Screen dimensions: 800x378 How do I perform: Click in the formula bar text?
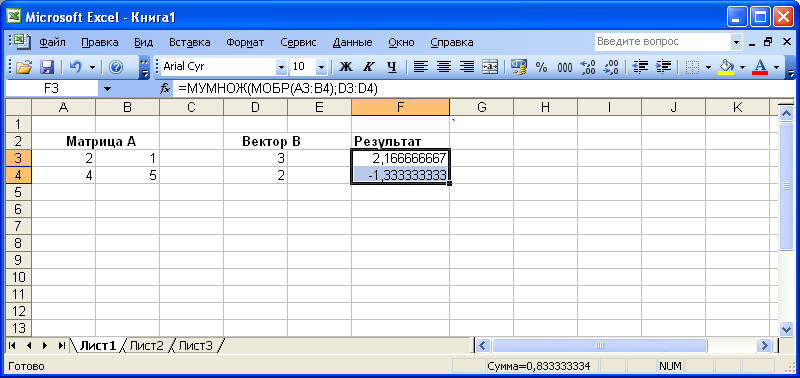[x=278, y=89]
